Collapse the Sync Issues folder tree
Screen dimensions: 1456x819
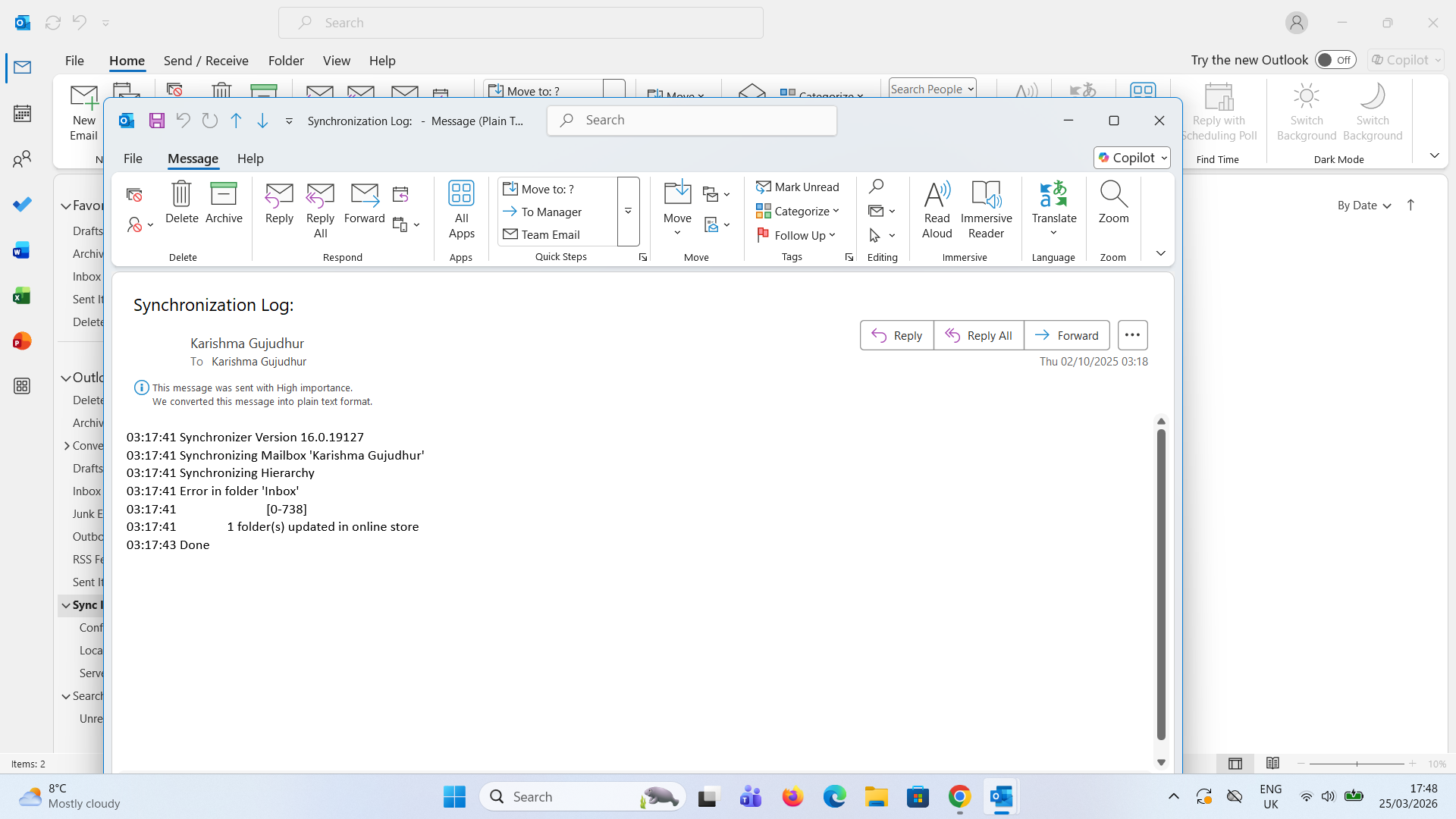pyautogui.click(x=66, y=605)
